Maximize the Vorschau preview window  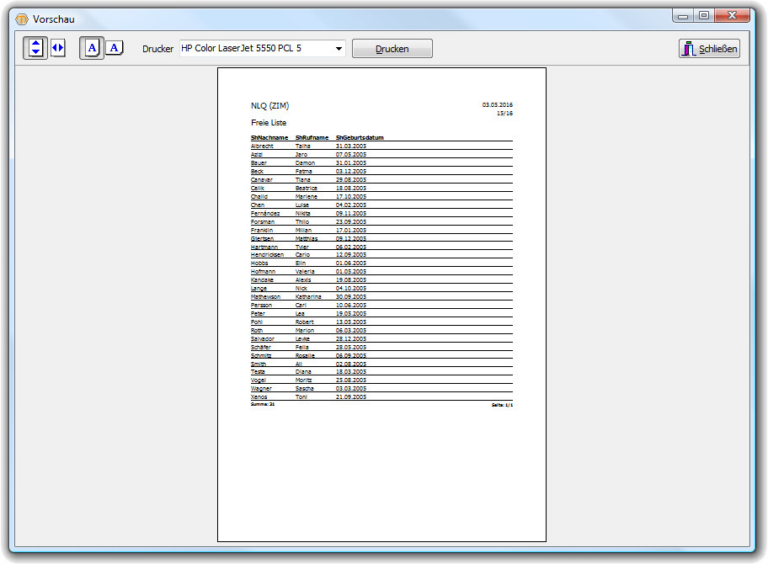click(704, 16)
